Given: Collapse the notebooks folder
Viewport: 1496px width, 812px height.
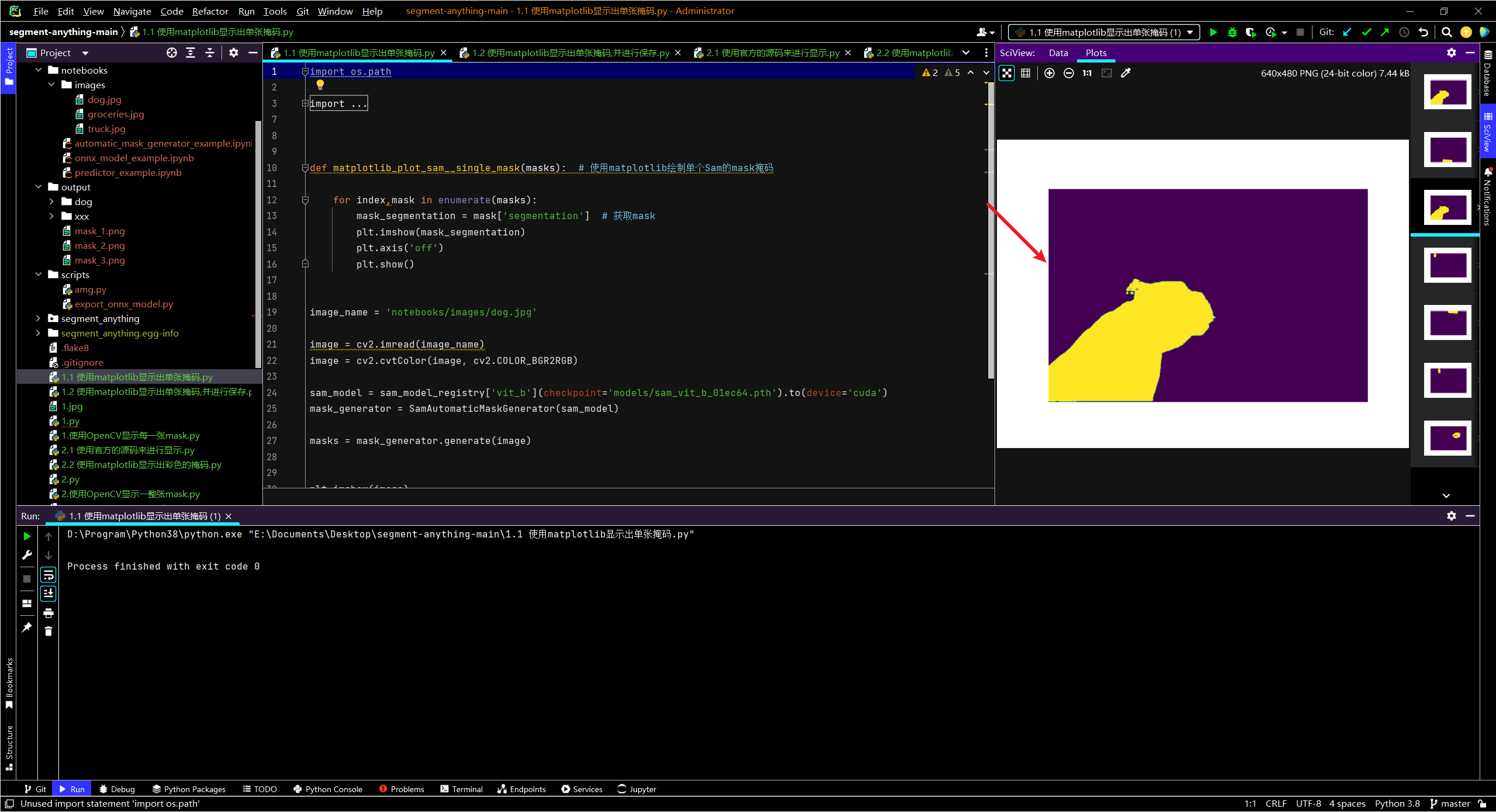Looking at the screenshot, I should pyautogui.click(x=39, y=70).
